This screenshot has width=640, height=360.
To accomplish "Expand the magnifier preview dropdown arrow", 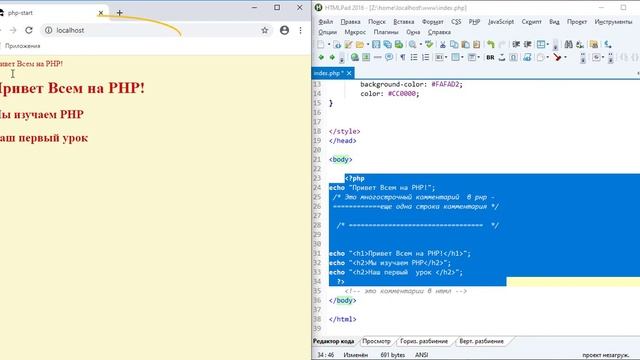I will click(421, 44).
